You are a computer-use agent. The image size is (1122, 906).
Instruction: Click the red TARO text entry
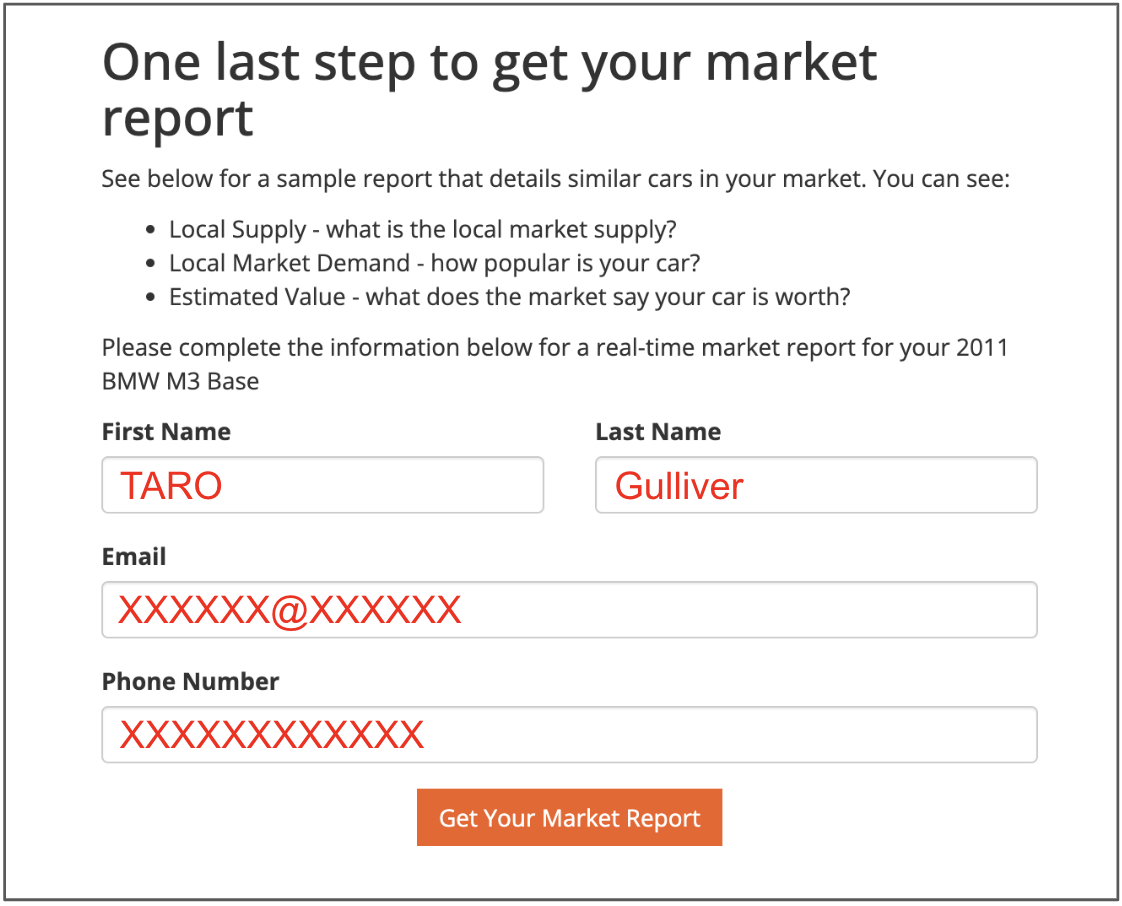pos(171,486)
